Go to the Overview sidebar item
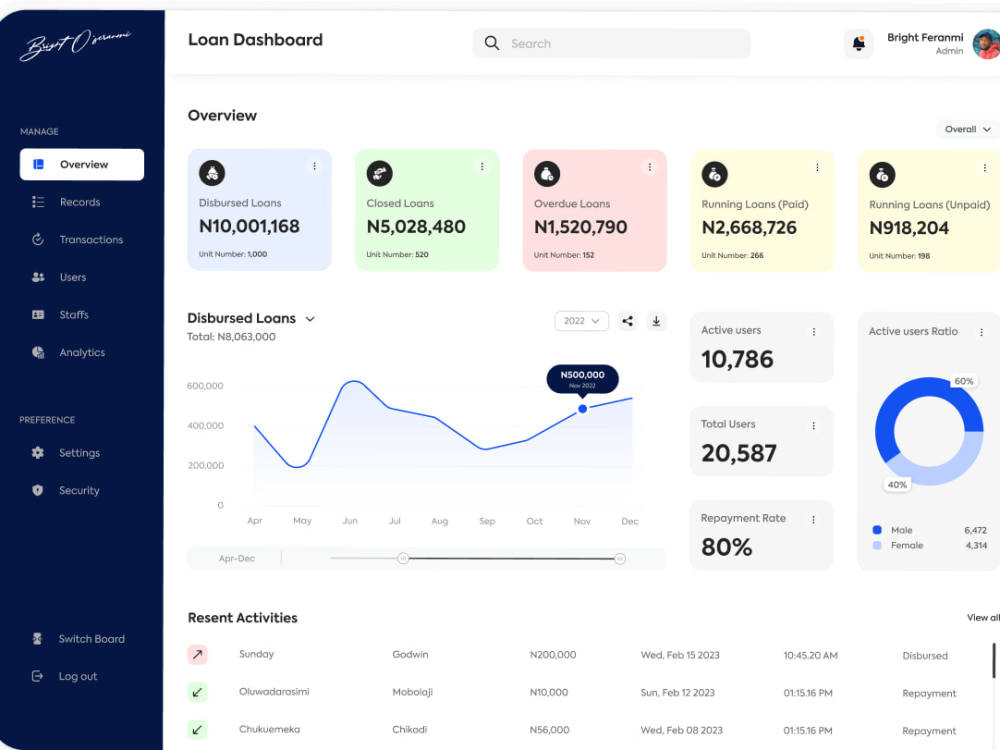 [x=82, y=165]
